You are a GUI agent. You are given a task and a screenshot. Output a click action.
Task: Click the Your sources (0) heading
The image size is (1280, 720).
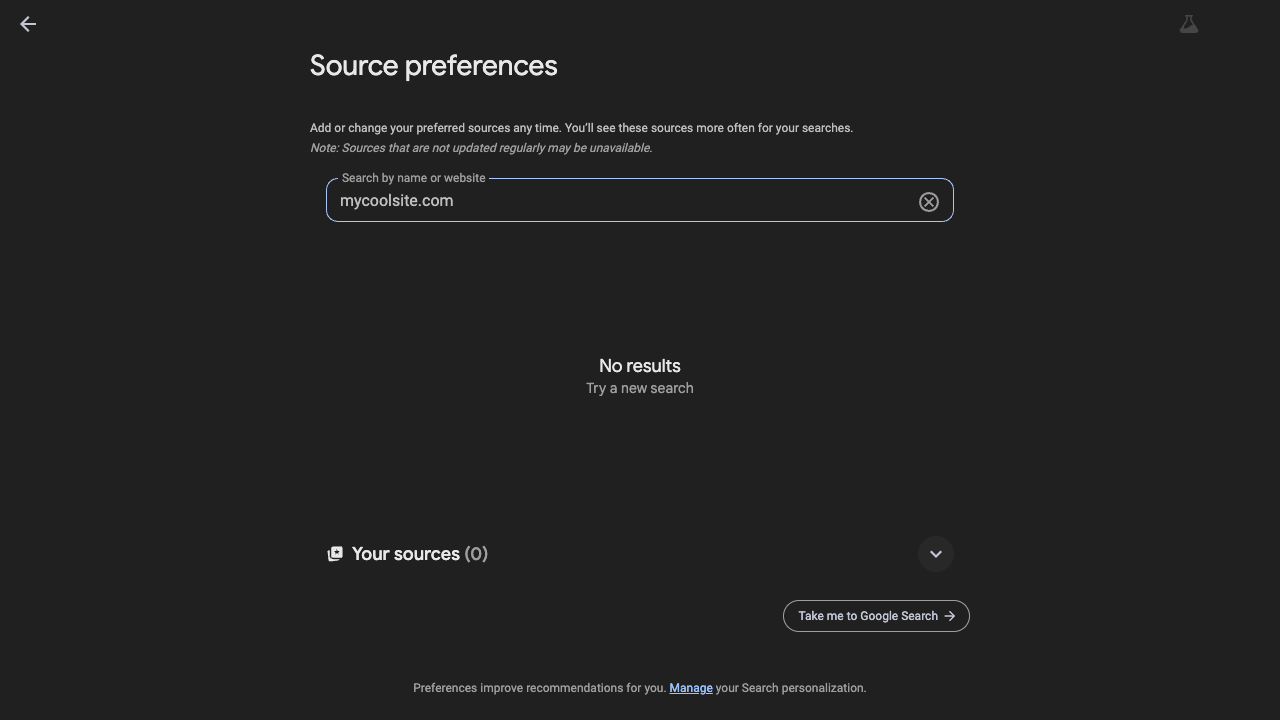pos(420,553)
